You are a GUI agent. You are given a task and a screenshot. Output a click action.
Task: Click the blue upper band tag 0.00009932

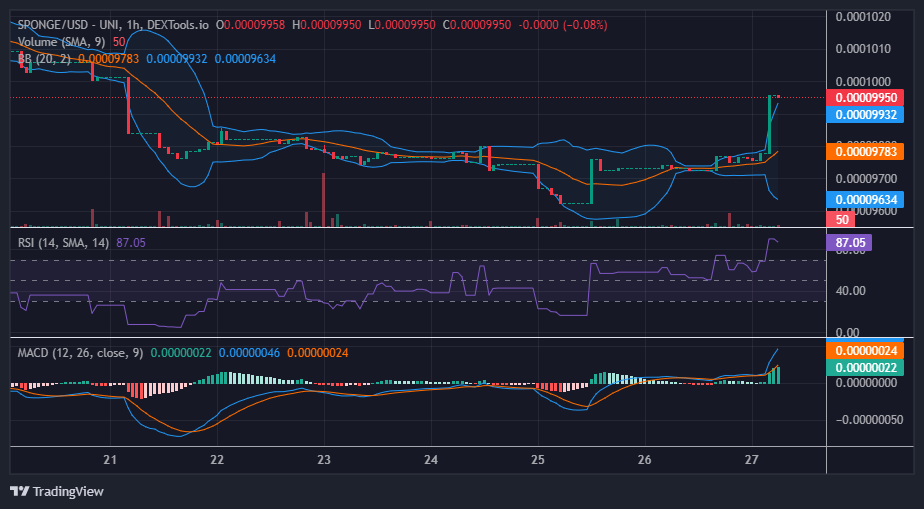(x=864, y=114)
